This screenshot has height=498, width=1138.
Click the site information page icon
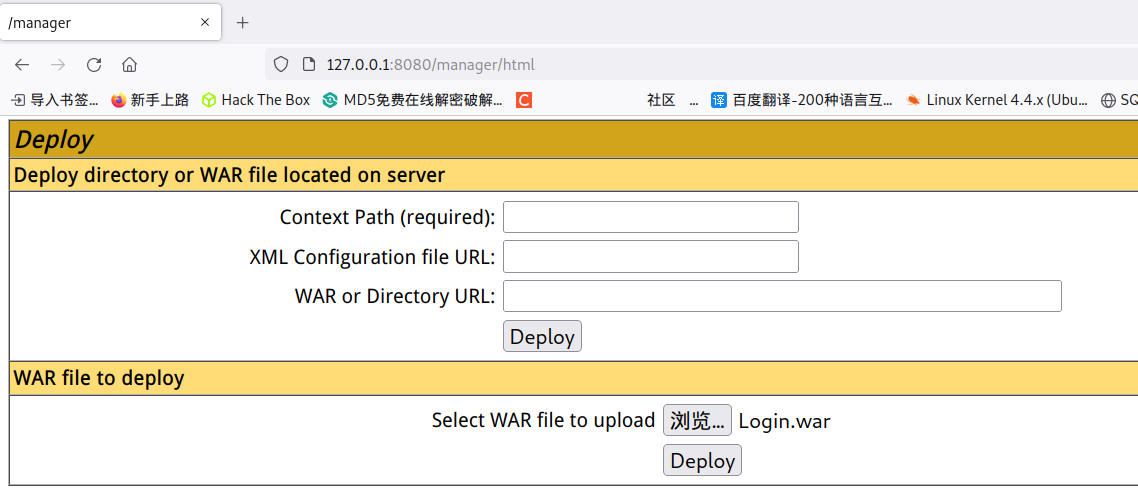(x=308, y=65)
